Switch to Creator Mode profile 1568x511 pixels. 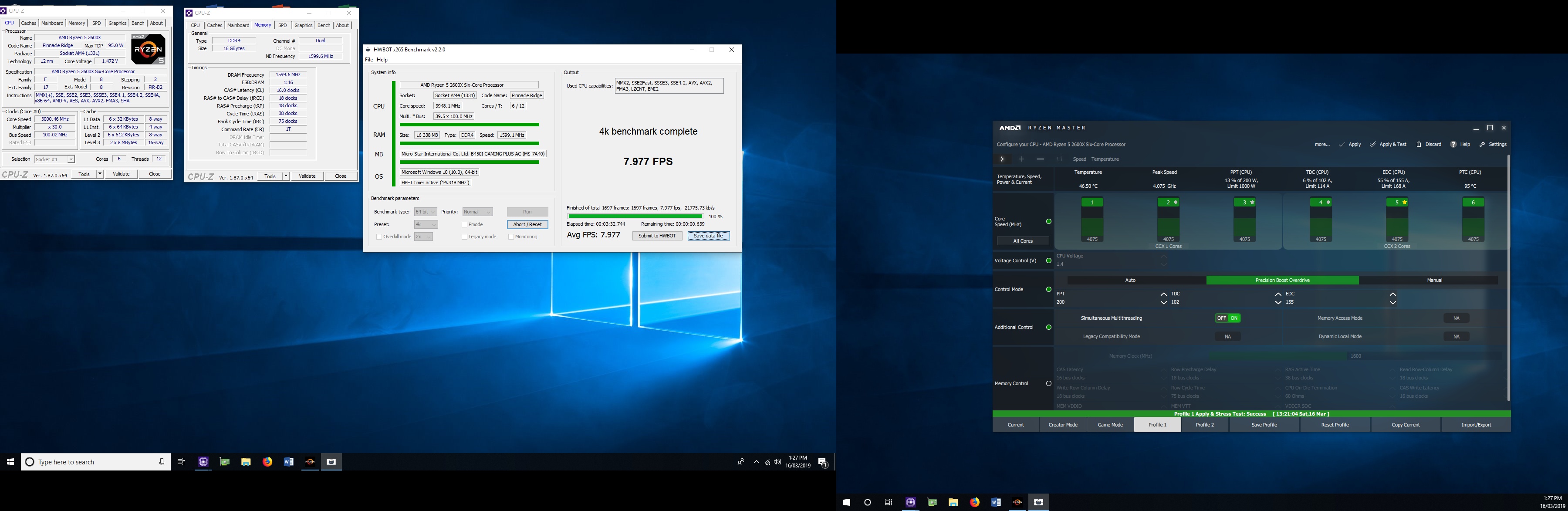[x=1063, y=424]
